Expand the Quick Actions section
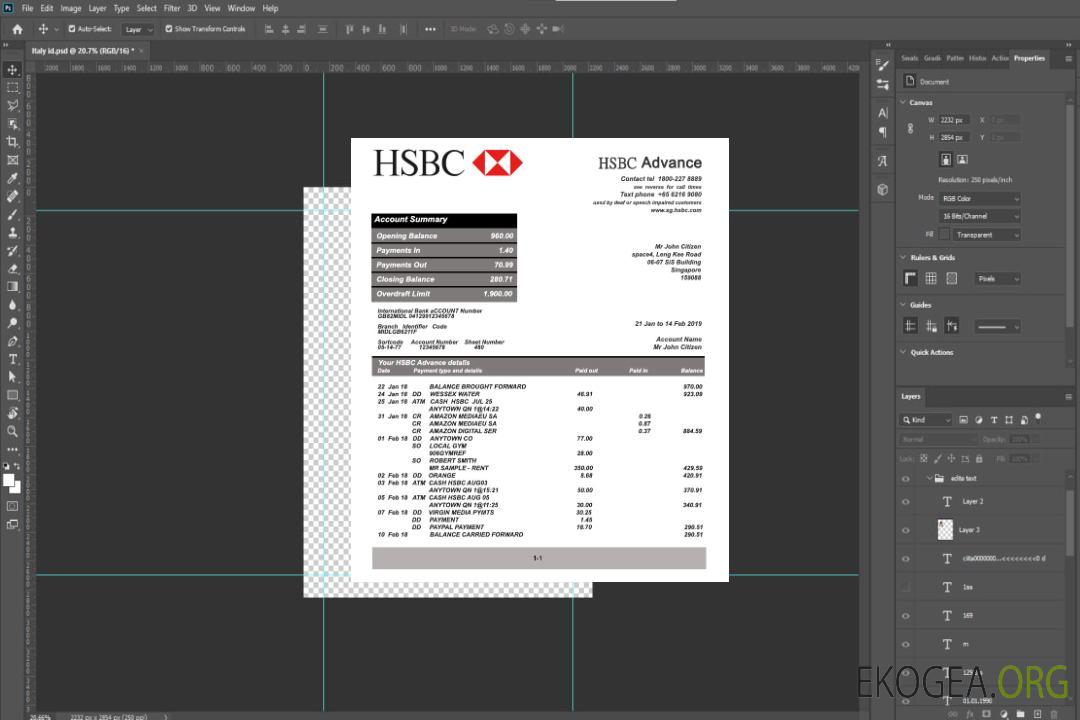The width and height of the screenshot is (1080, 720). pyautogui.click(x=903, y=351)
